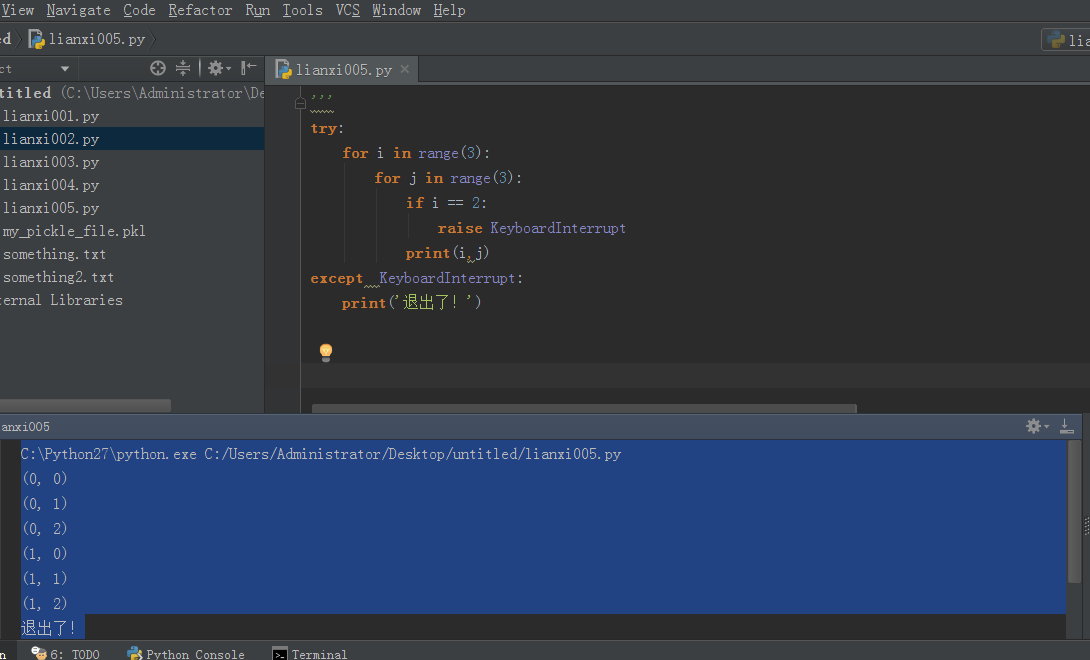Open the project view type dropdown arrow
1090x660 pixels.
65,69
